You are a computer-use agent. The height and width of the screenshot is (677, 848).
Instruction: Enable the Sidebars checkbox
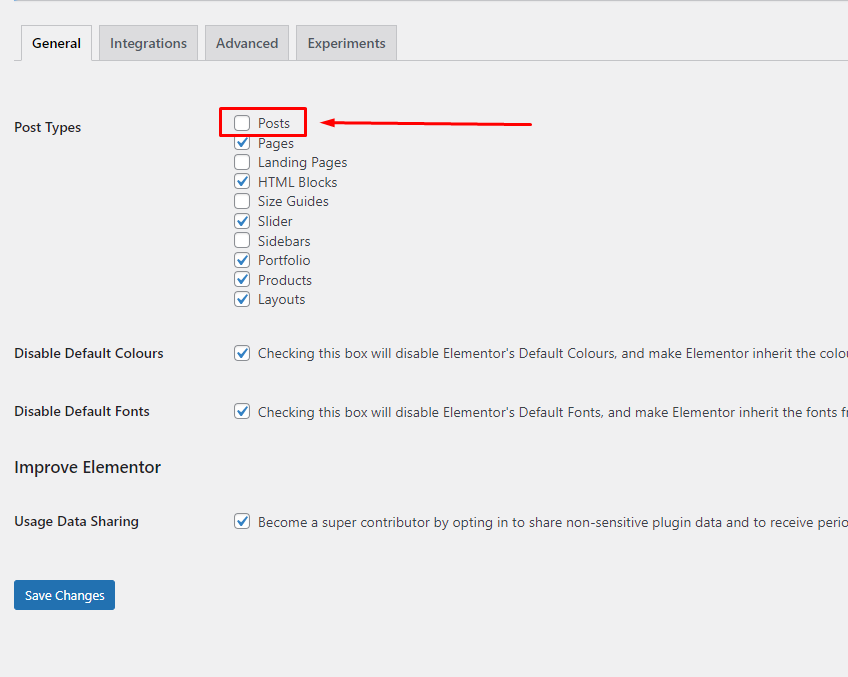(242, 241)
